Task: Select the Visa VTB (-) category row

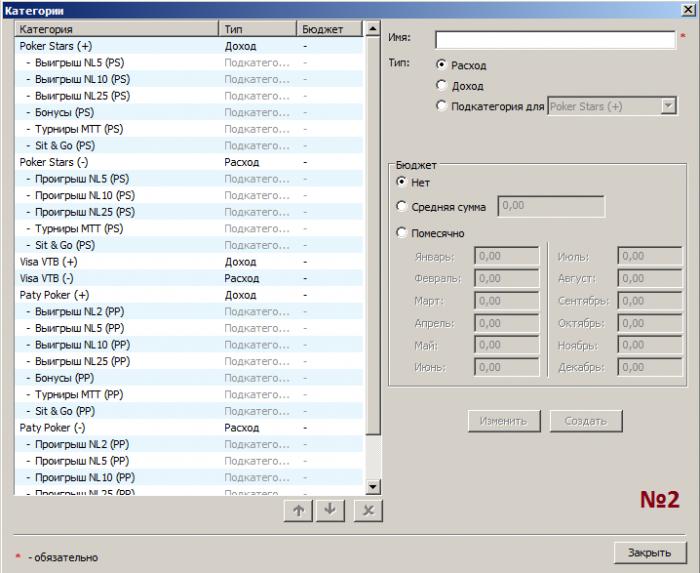Action: (x=189, y=278)
